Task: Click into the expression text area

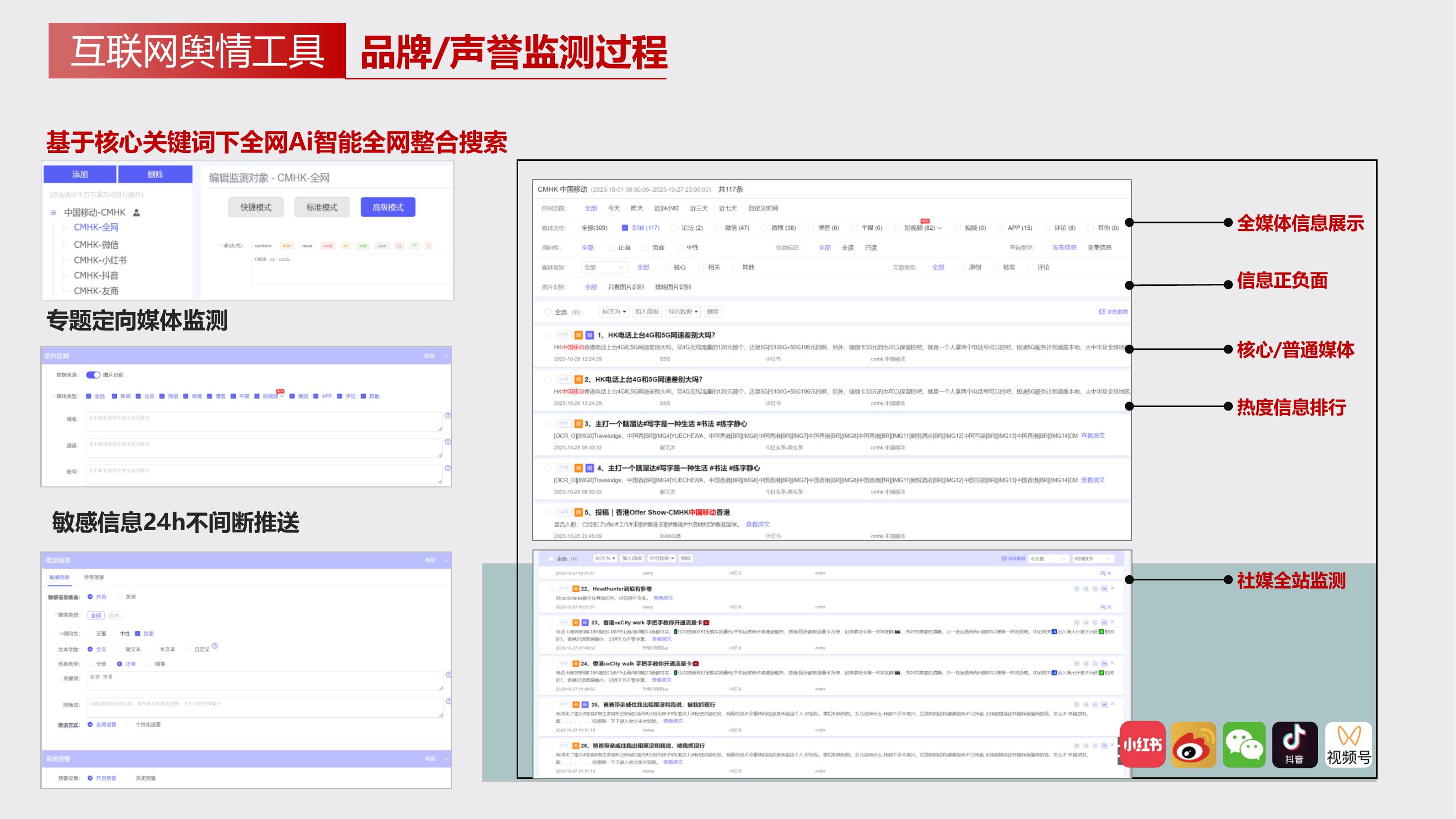Action: coord(349,269)
